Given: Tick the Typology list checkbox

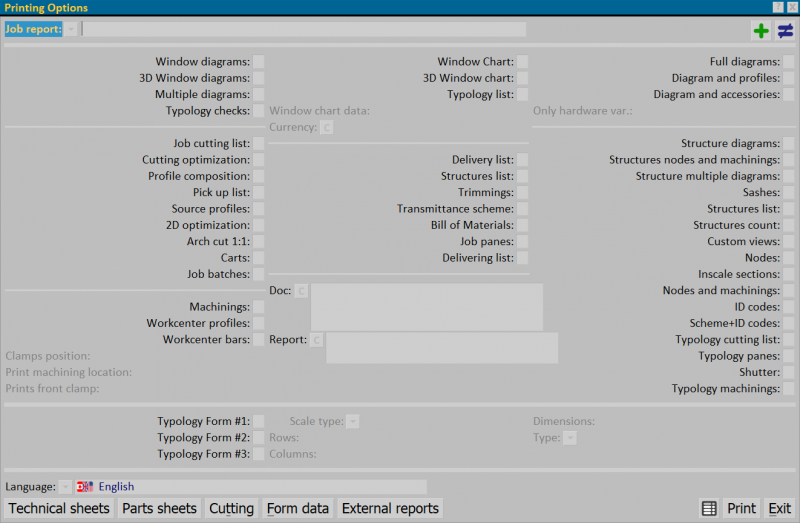Looking at the screenshot, I should coord(522,94).
